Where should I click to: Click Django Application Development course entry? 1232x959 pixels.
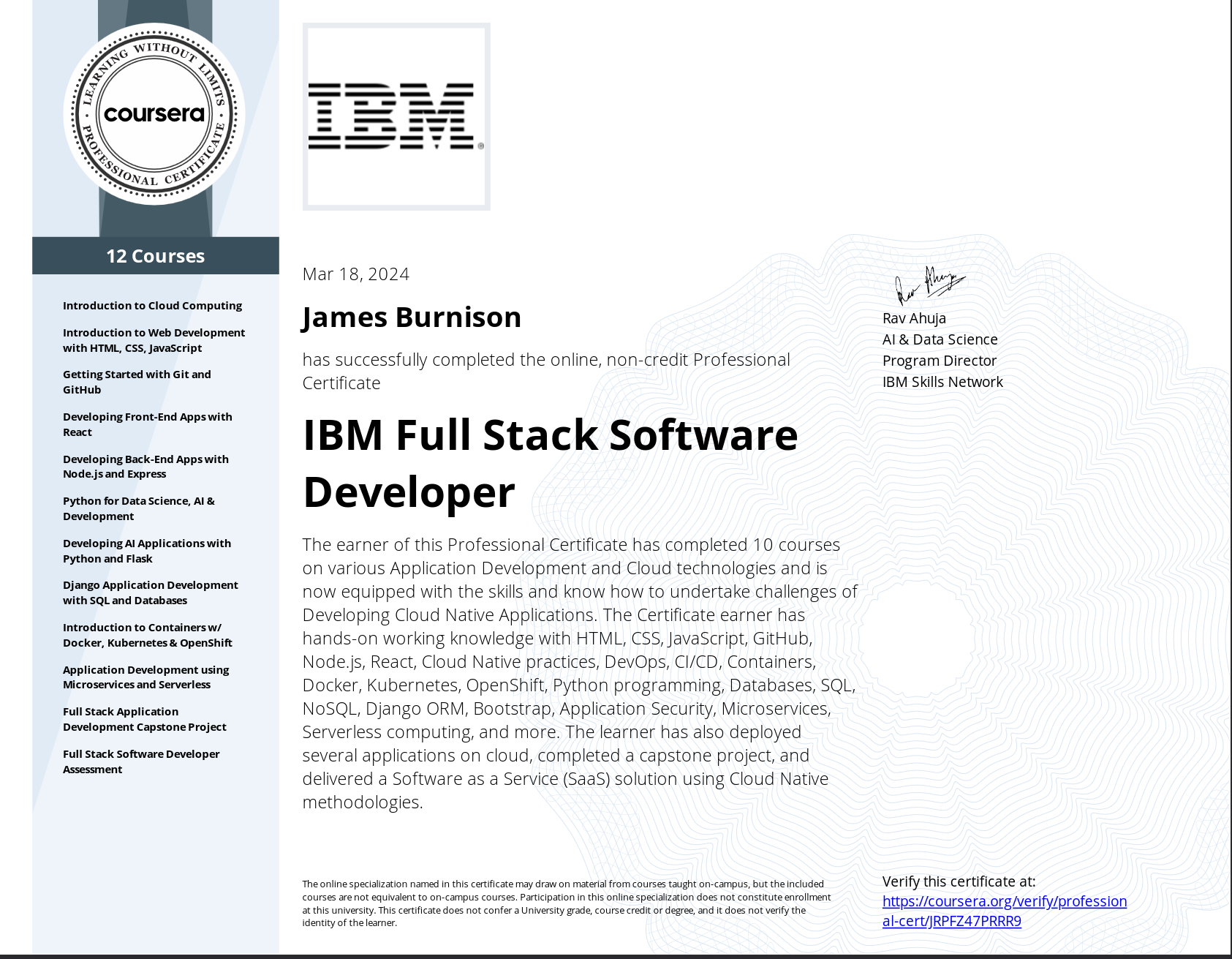(150, 593)
